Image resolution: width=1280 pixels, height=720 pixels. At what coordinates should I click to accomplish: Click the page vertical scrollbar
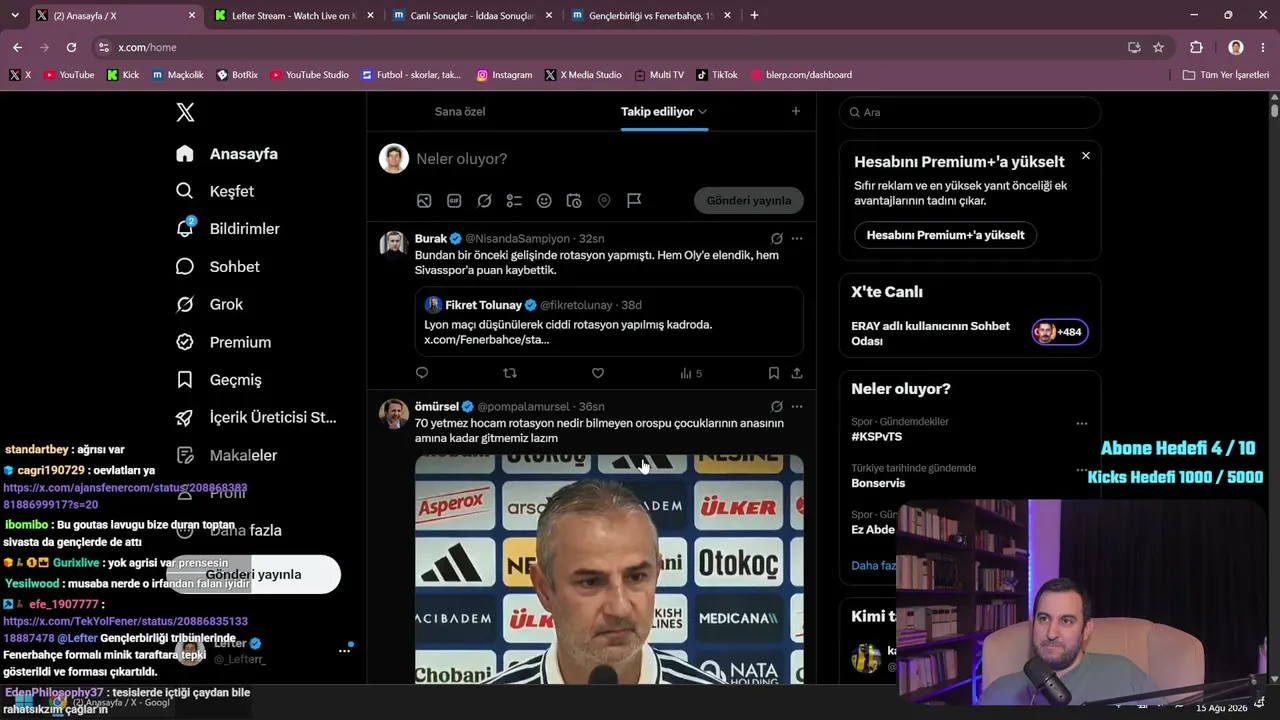[x=1275, y=110]
